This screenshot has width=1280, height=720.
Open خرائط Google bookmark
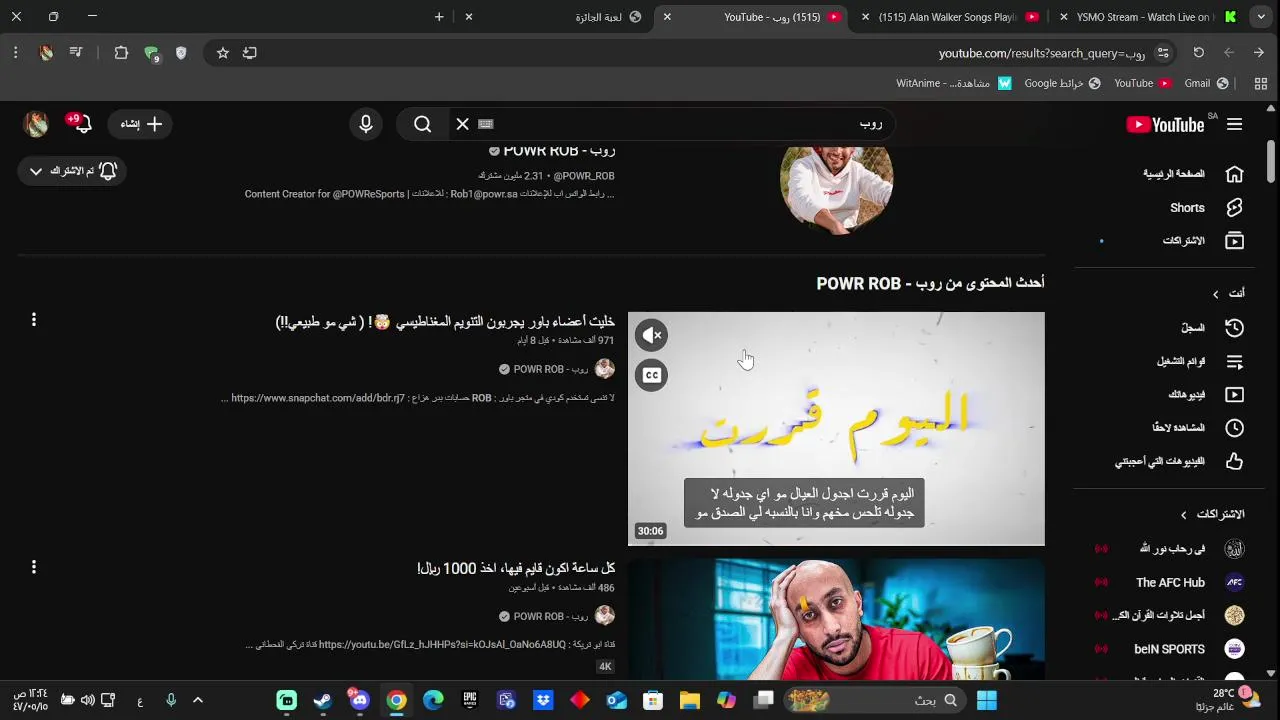(1062, 84)
